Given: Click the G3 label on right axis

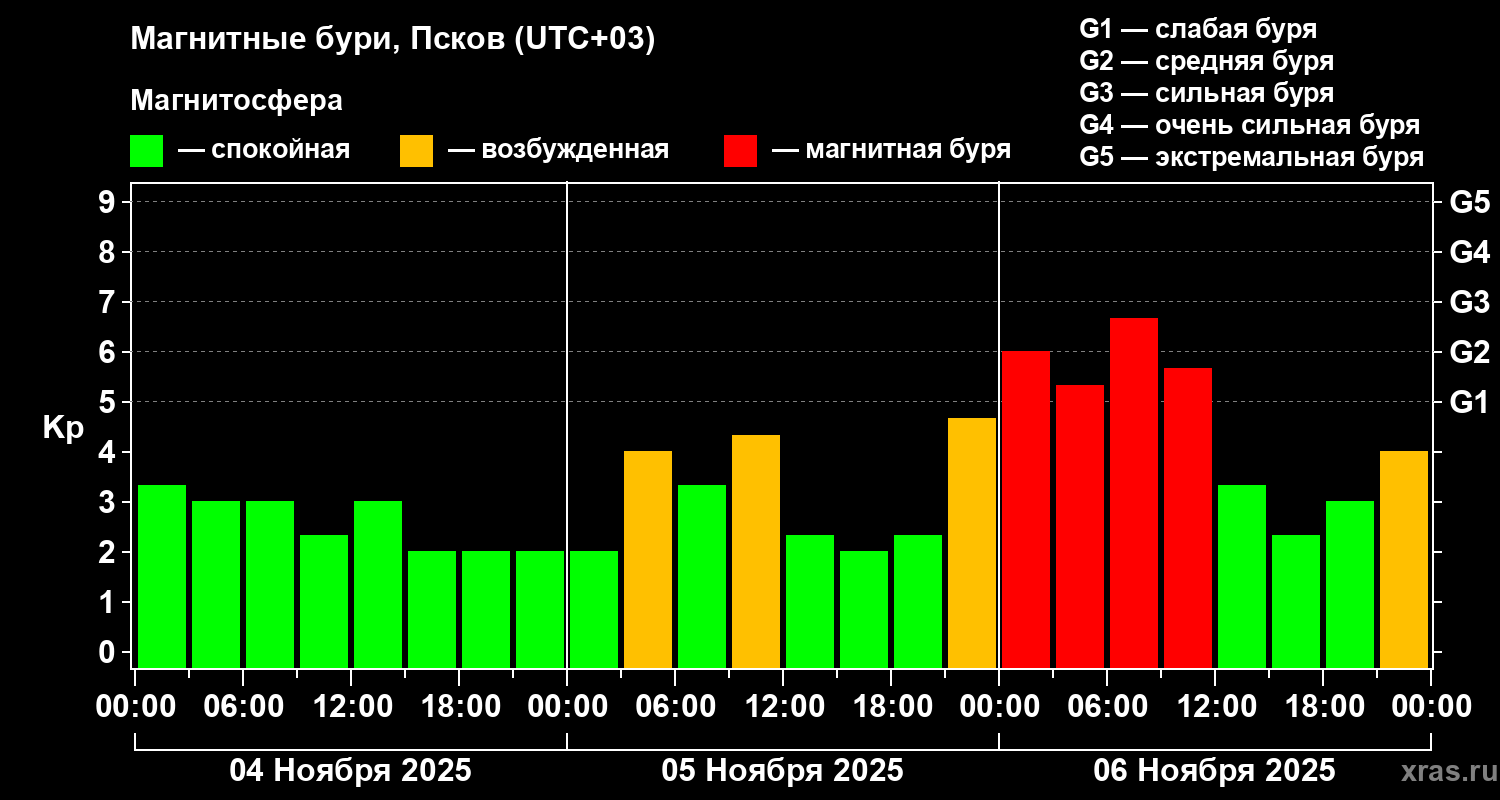Looking at the screenshot, I should [1469, 302].
